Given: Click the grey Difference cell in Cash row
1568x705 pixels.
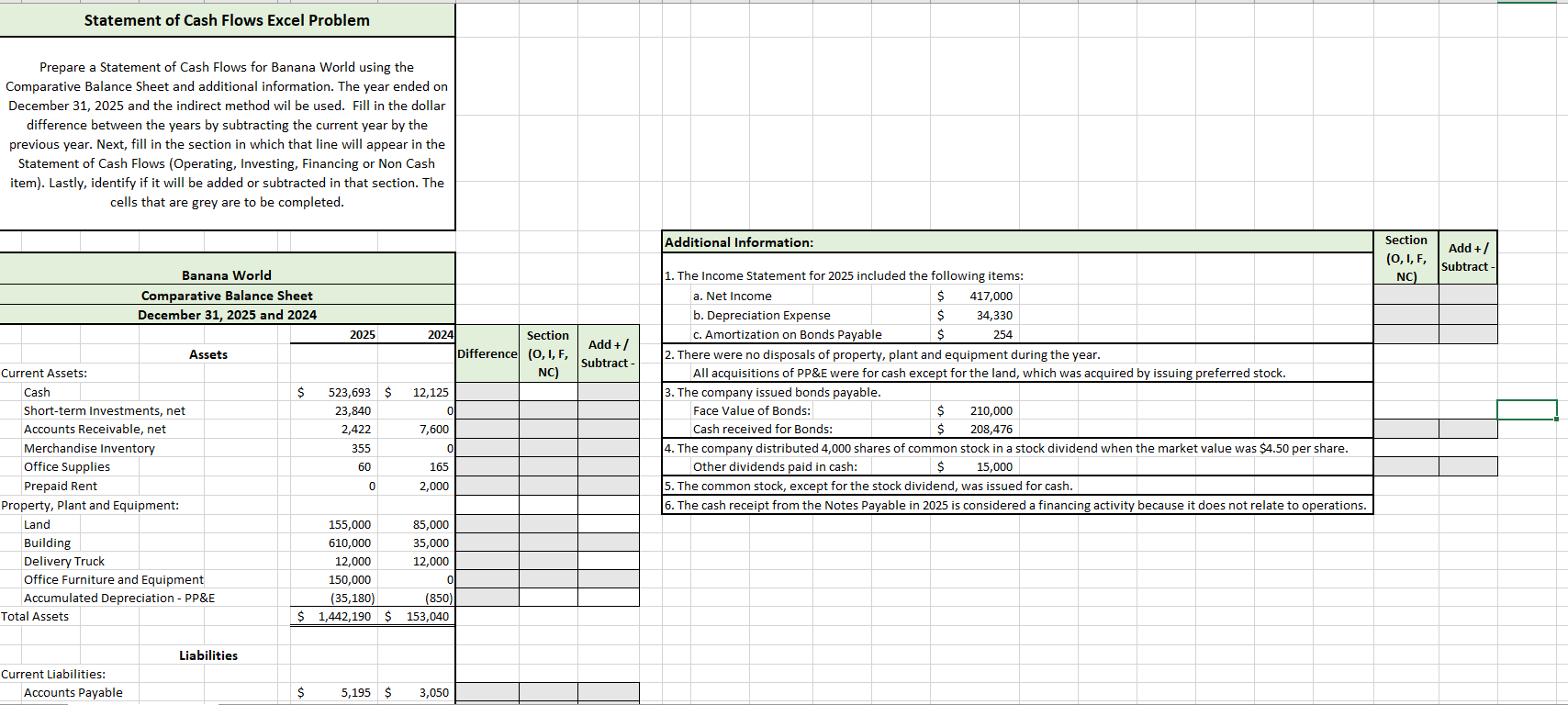Looking at the screenshot, I should pyautogui.click(x=487, y=392).
